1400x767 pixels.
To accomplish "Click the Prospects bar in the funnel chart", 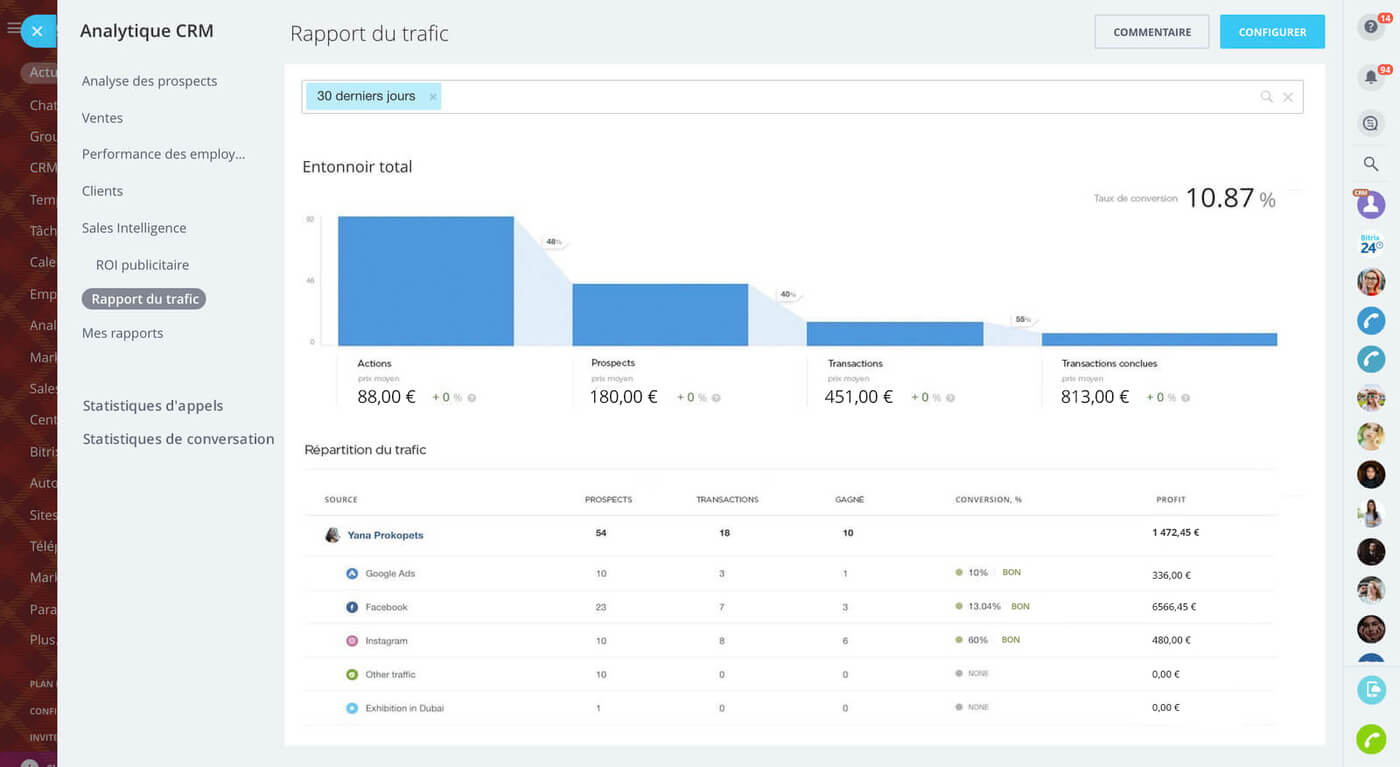I will [x=660, y=315].
